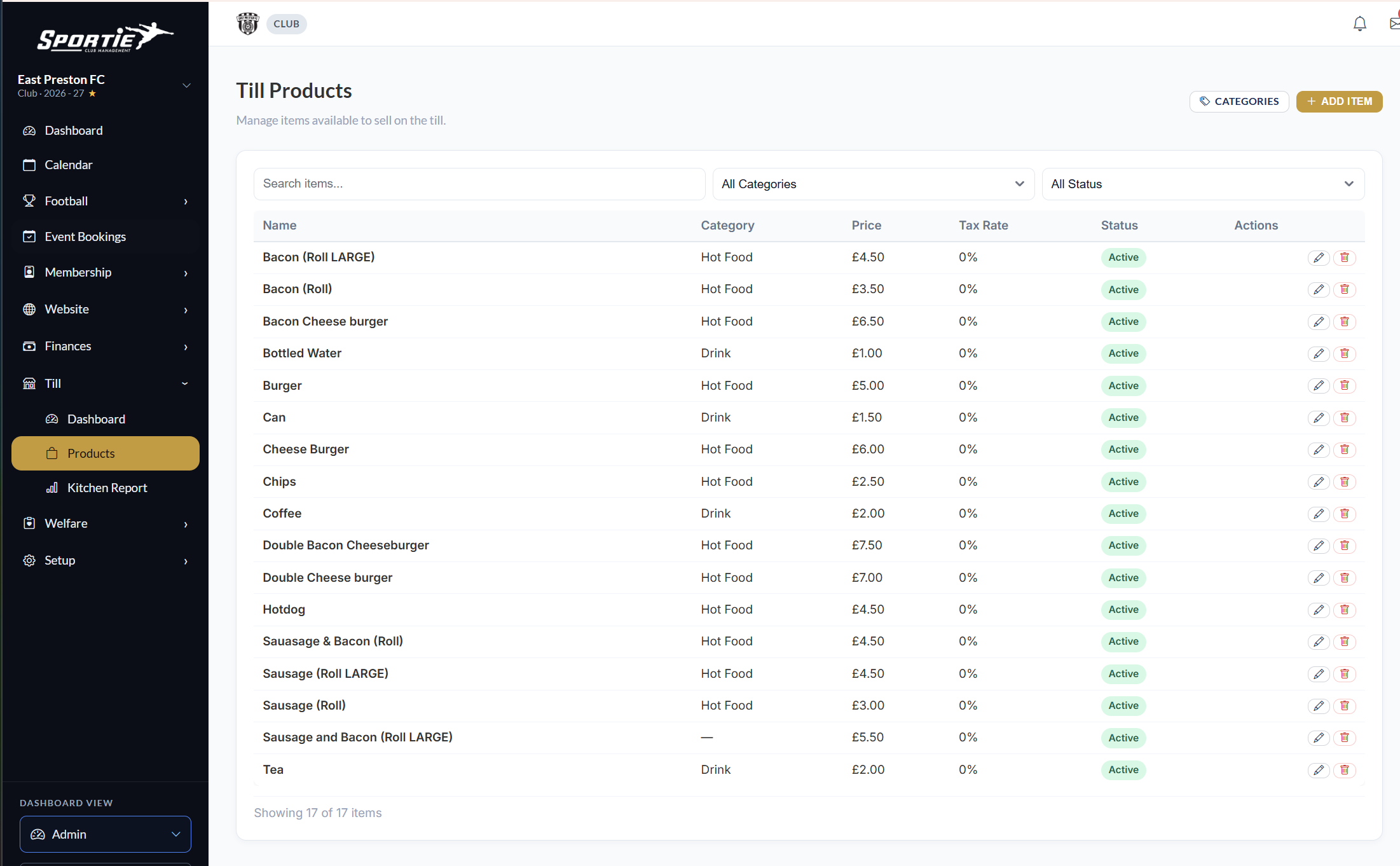Open the Till Dashboard sub-item

tap(105, 419)
